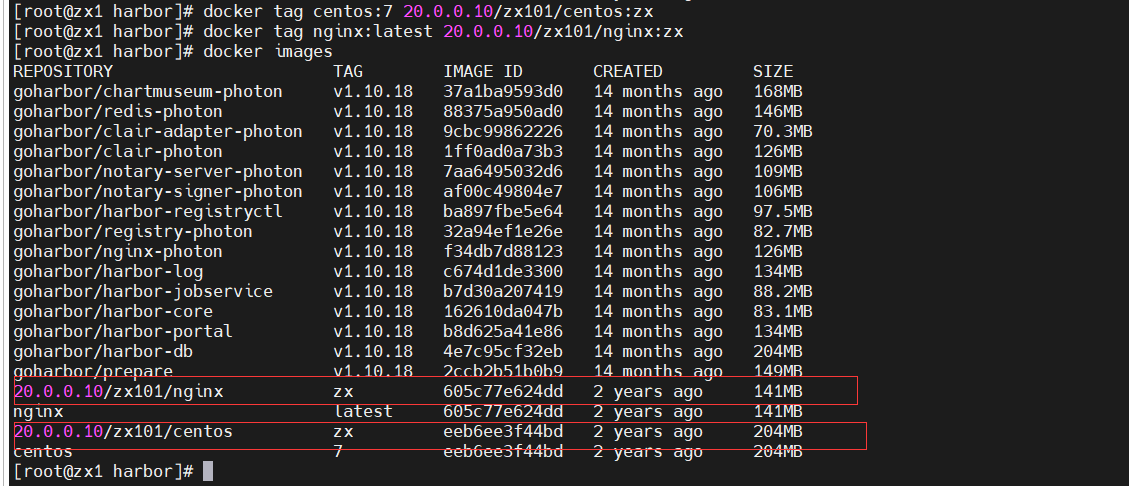
Task: Click the 83.1MB size value
Action: [x=783, y=312]
